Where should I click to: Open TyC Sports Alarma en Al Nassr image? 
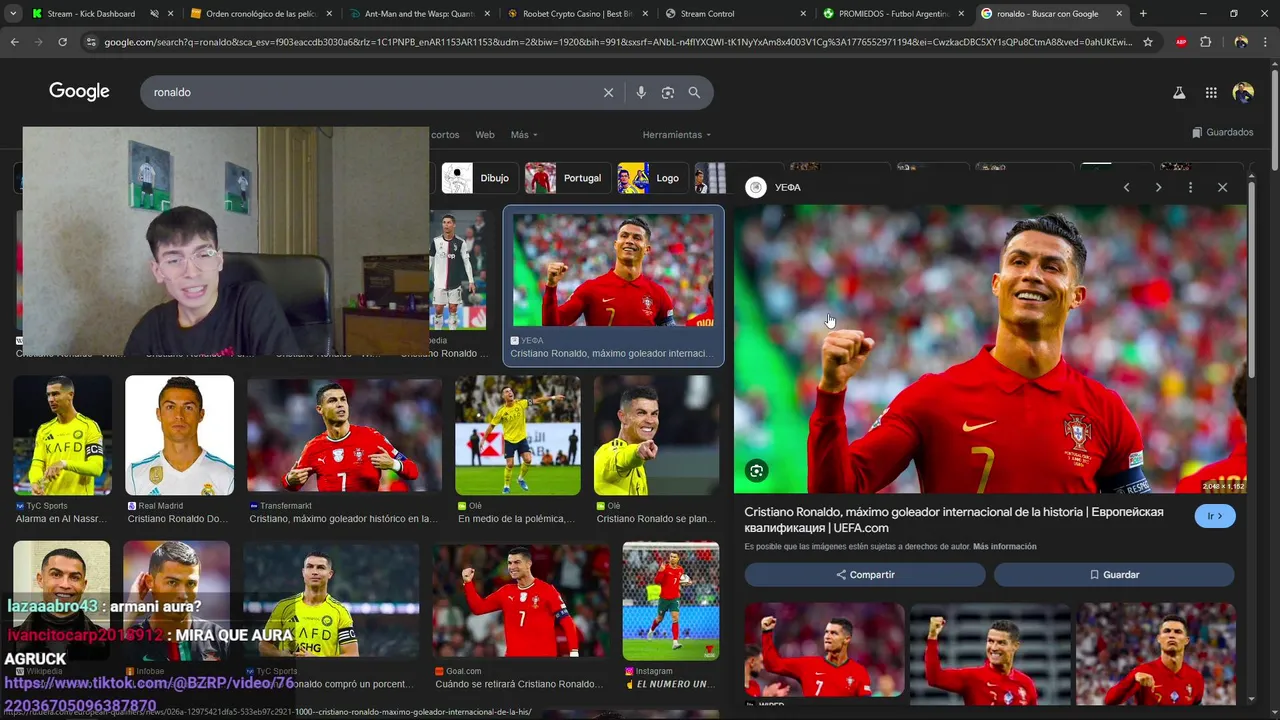pos(62,436)
